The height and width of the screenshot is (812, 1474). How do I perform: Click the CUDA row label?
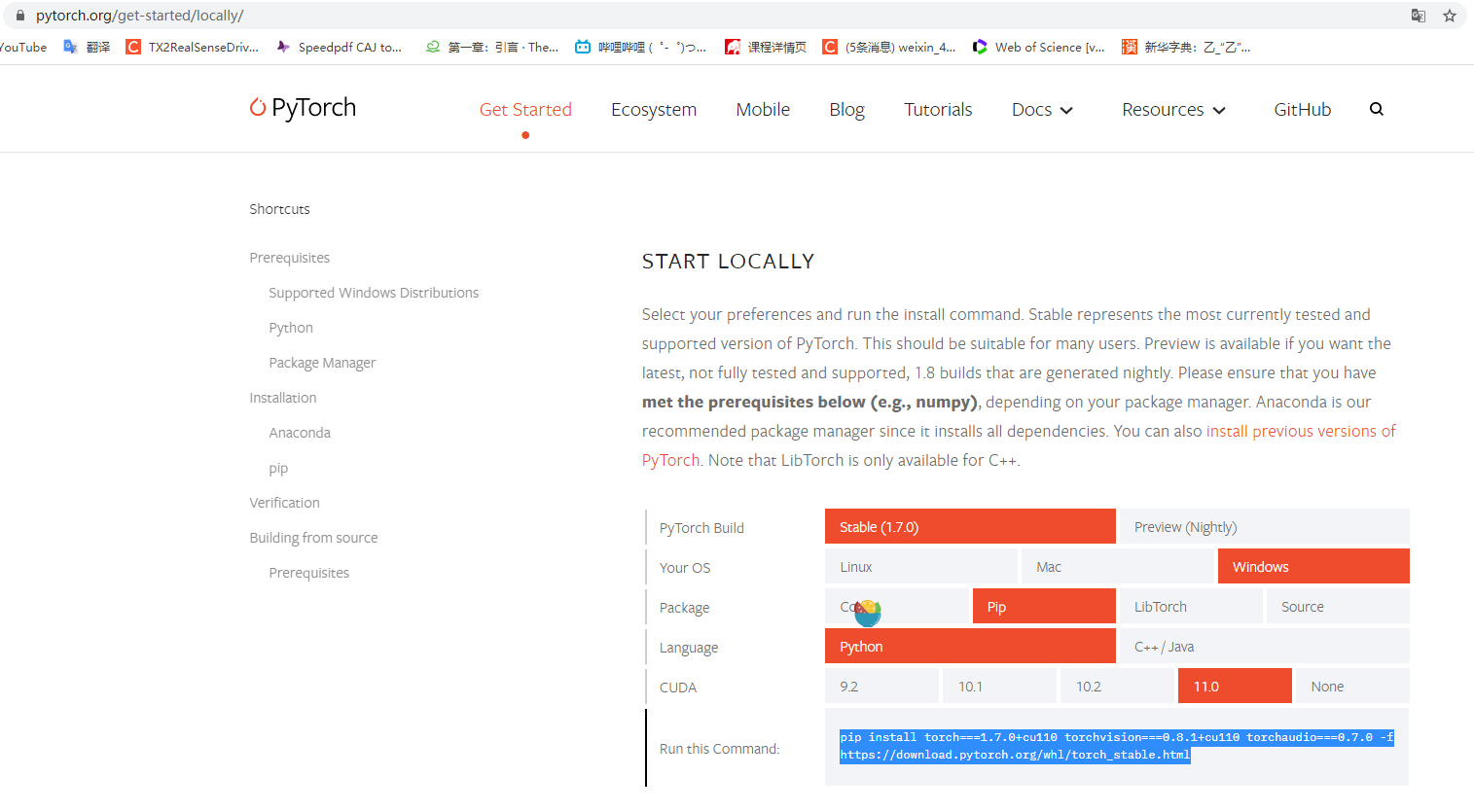point(678,688)
